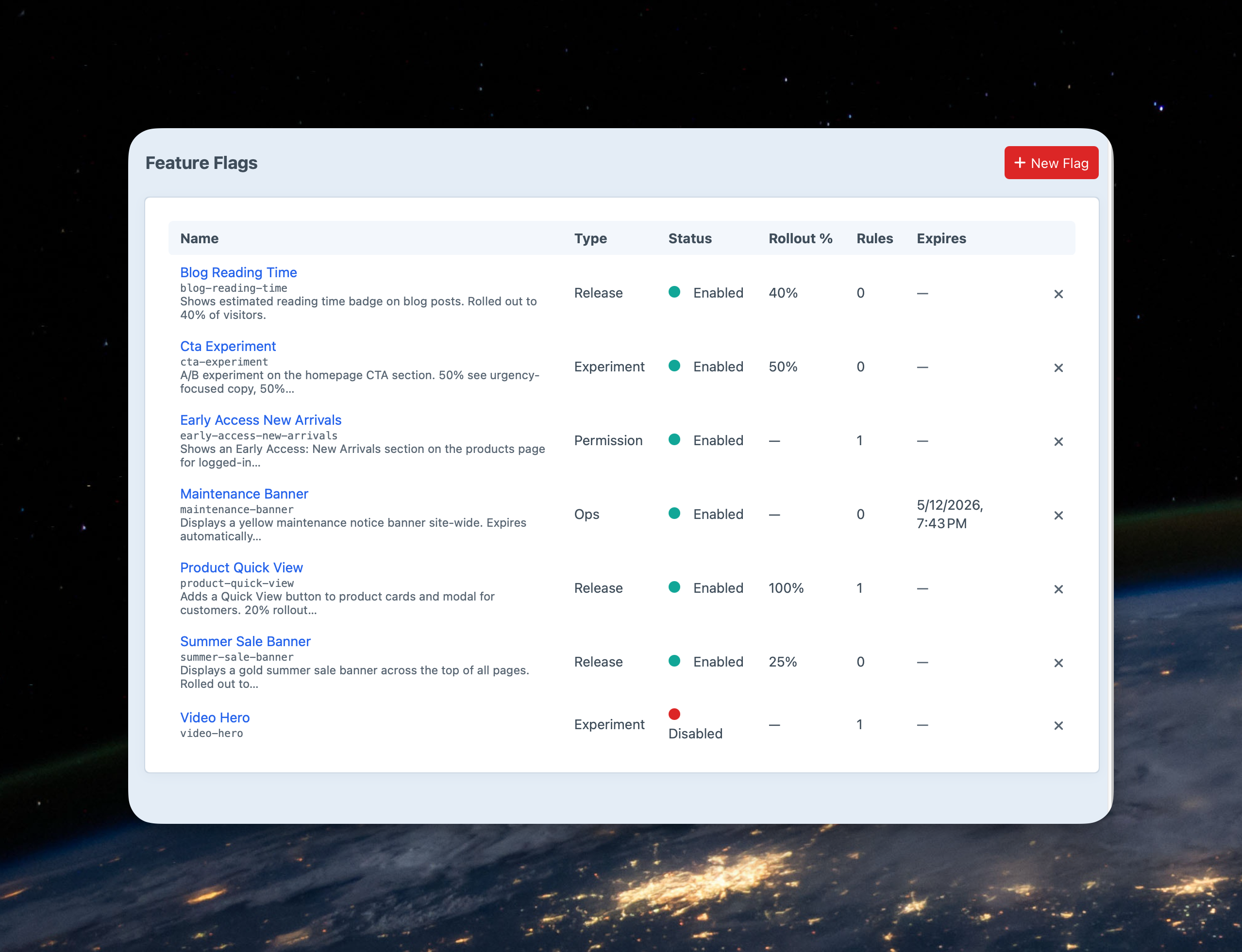The width and height of the screenshot is (1242, 952).
Task: Remove the Video Hero flag
Action: pyautogui.click(x=1058, y=725)
